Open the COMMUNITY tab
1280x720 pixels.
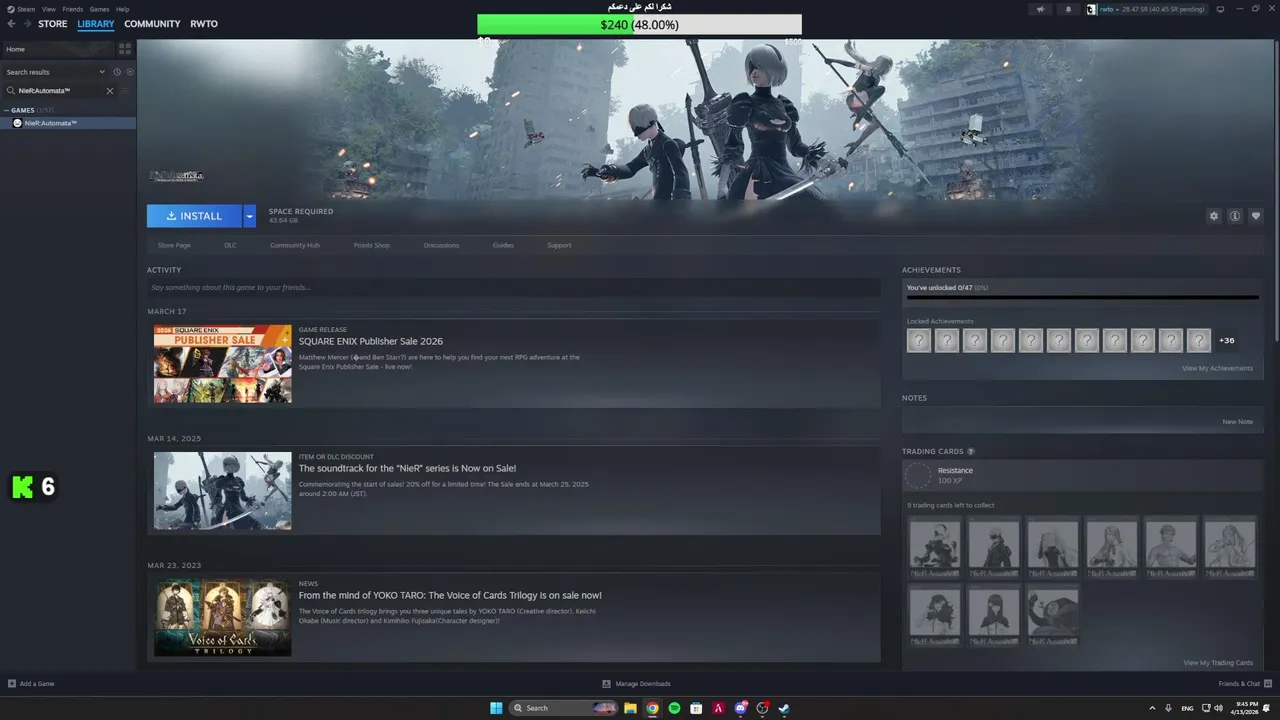coord(152,24)
